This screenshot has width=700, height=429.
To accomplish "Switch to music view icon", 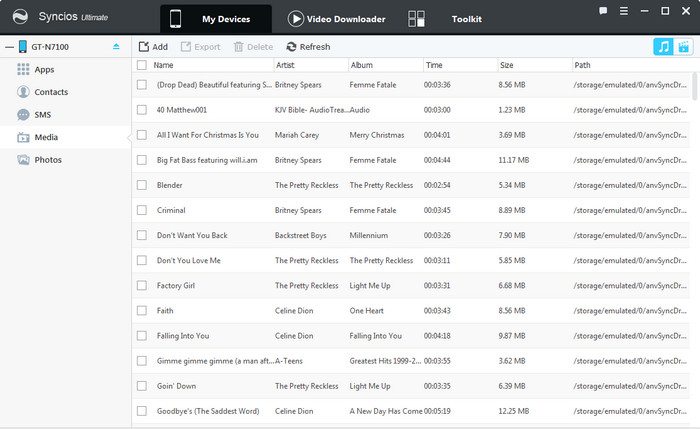I will [663, 46].
